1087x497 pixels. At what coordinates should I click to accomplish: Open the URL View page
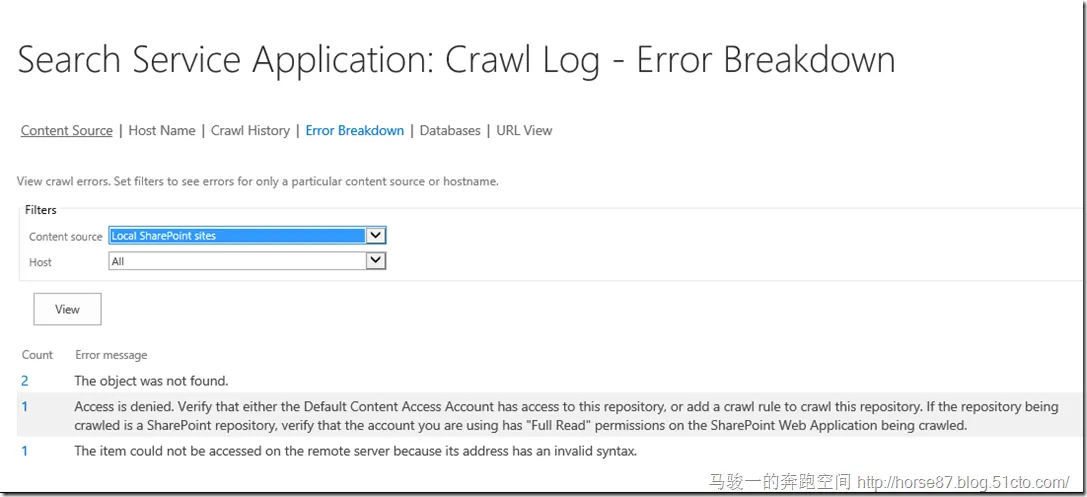[x=524, y=131]
